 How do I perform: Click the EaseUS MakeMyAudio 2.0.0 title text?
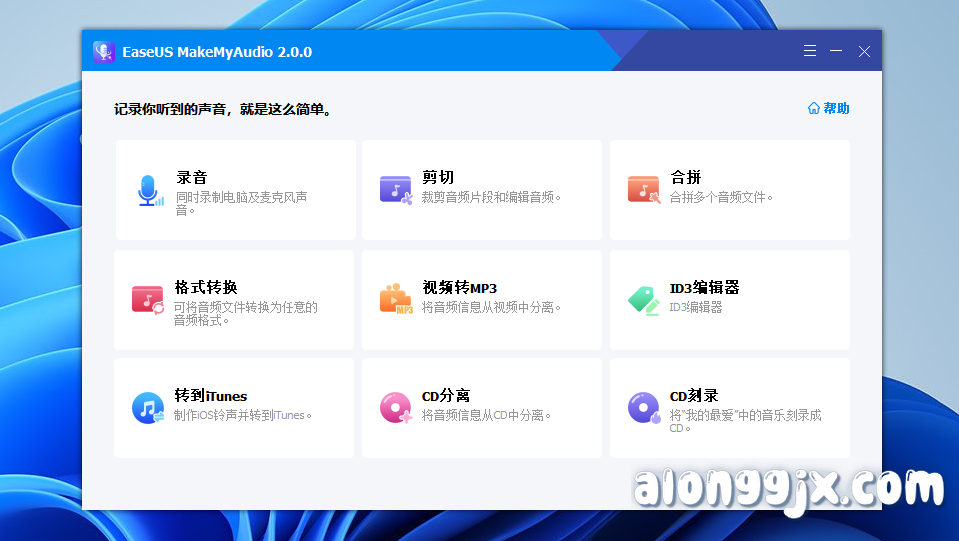click(217, 52)
